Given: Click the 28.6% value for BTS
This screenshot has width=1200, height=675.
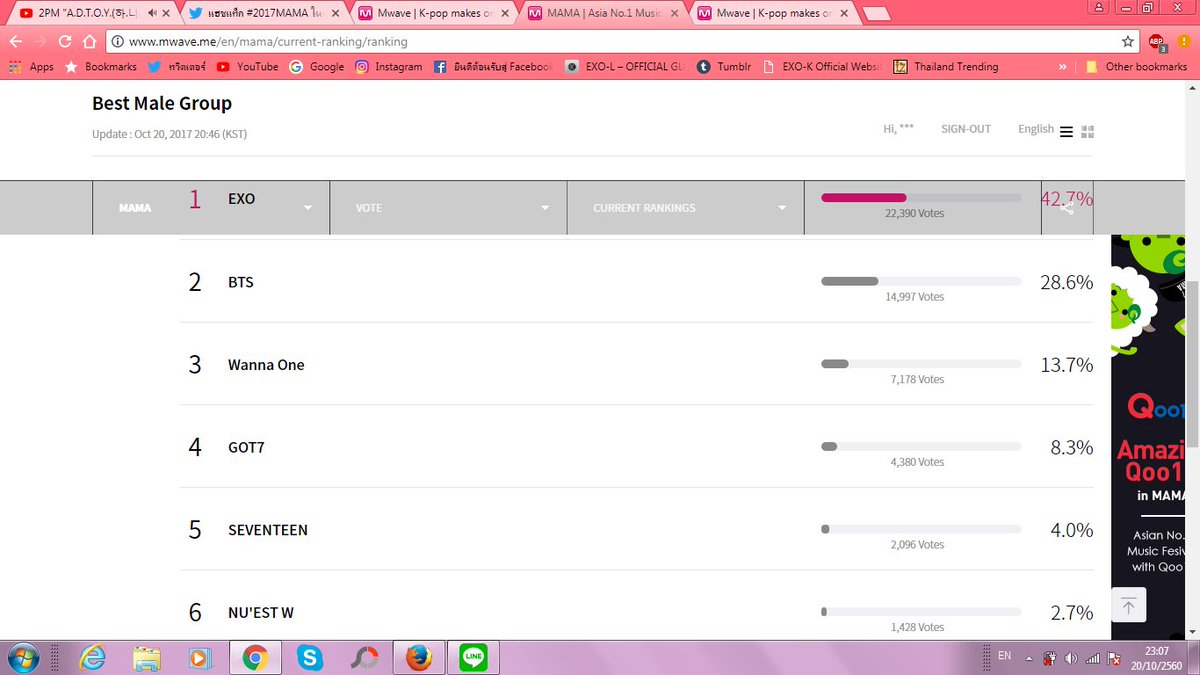Looking at the screenshot, I should [1066, 283].
